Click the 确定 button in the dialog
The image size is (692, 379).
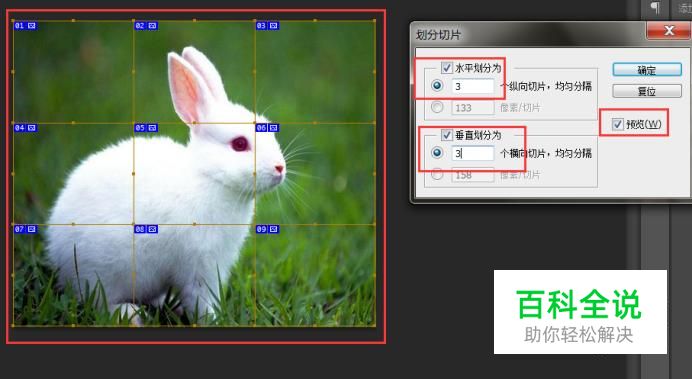click(647, 70)
